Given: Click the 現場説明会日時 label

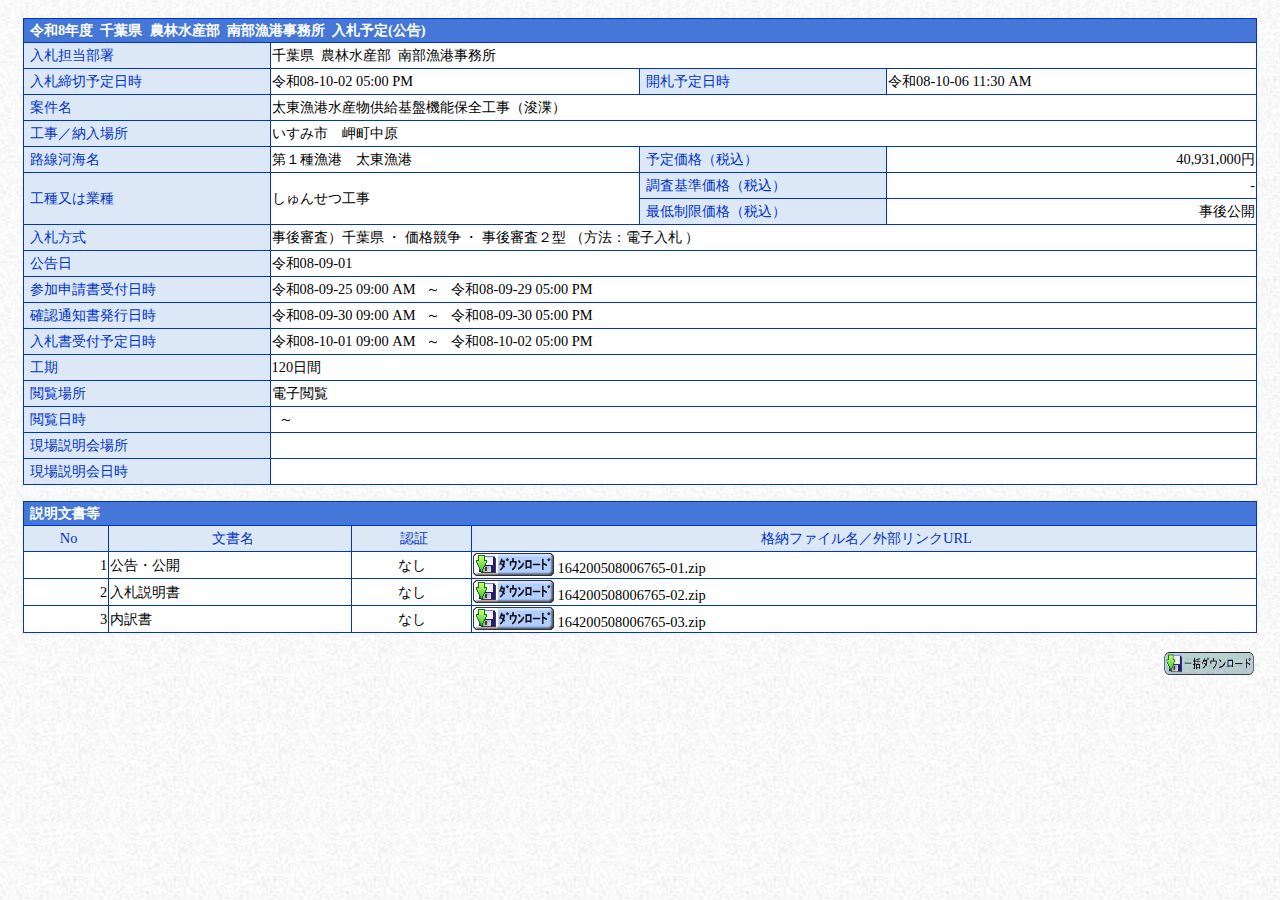Looking at the screenshot, I should tap(147, 471).
